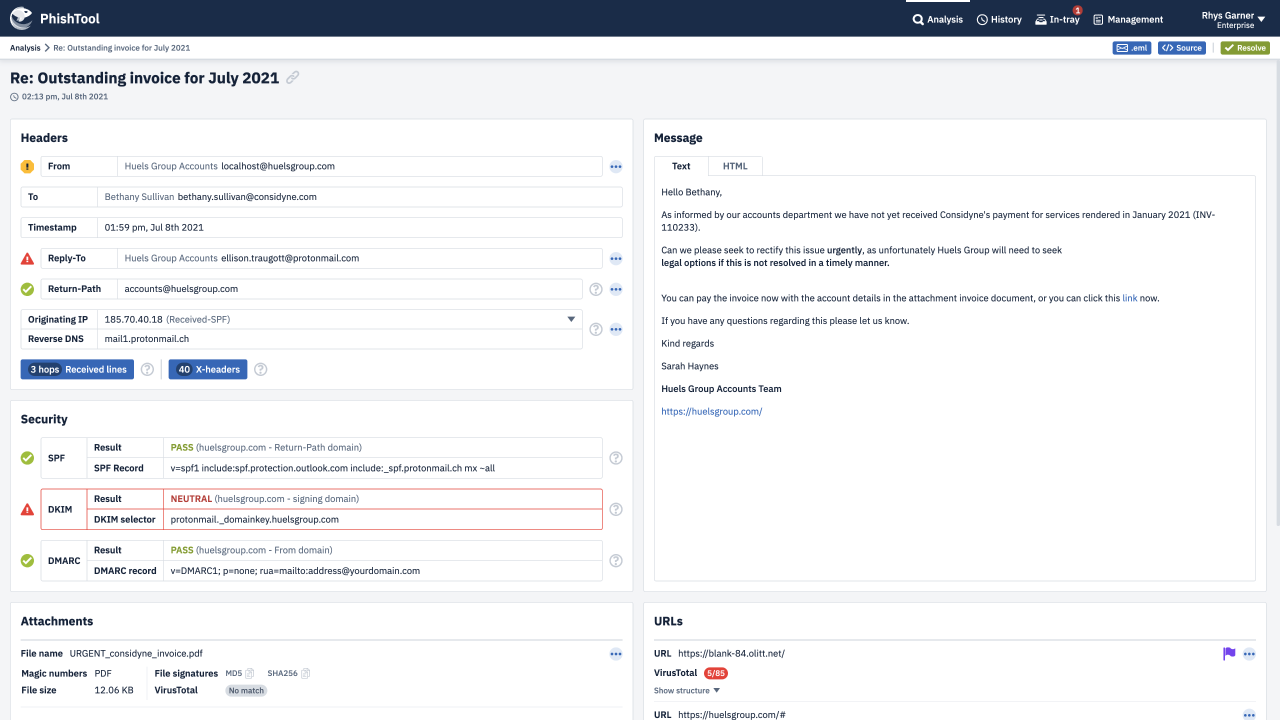Screen dimensions: 1280x720
Task: Click the red warning icon beside DKIM
Action: (27, 509)
